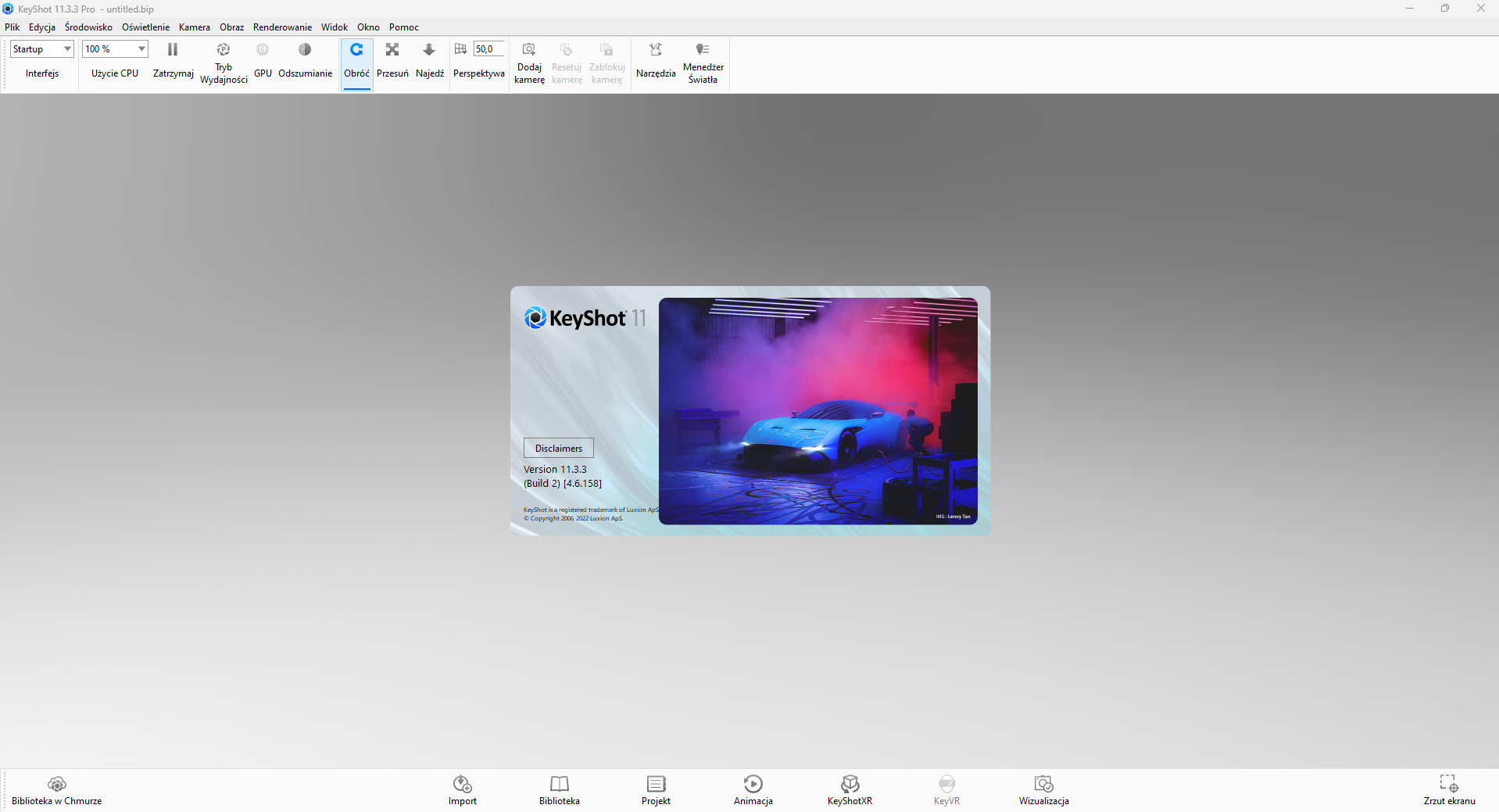1499x812 pixels.
Task: Enable GPU mode
Action: [263, 50]
